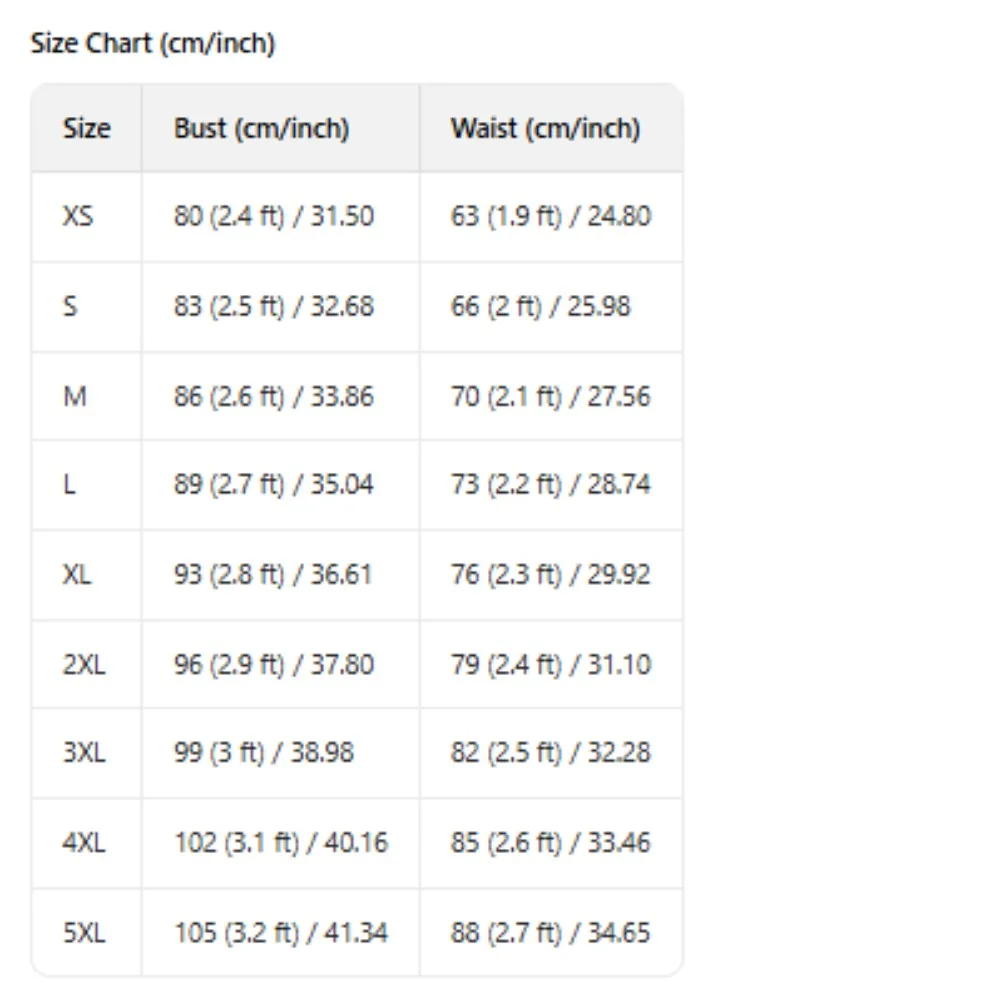Select the S size row label

[x=70, y=306]
